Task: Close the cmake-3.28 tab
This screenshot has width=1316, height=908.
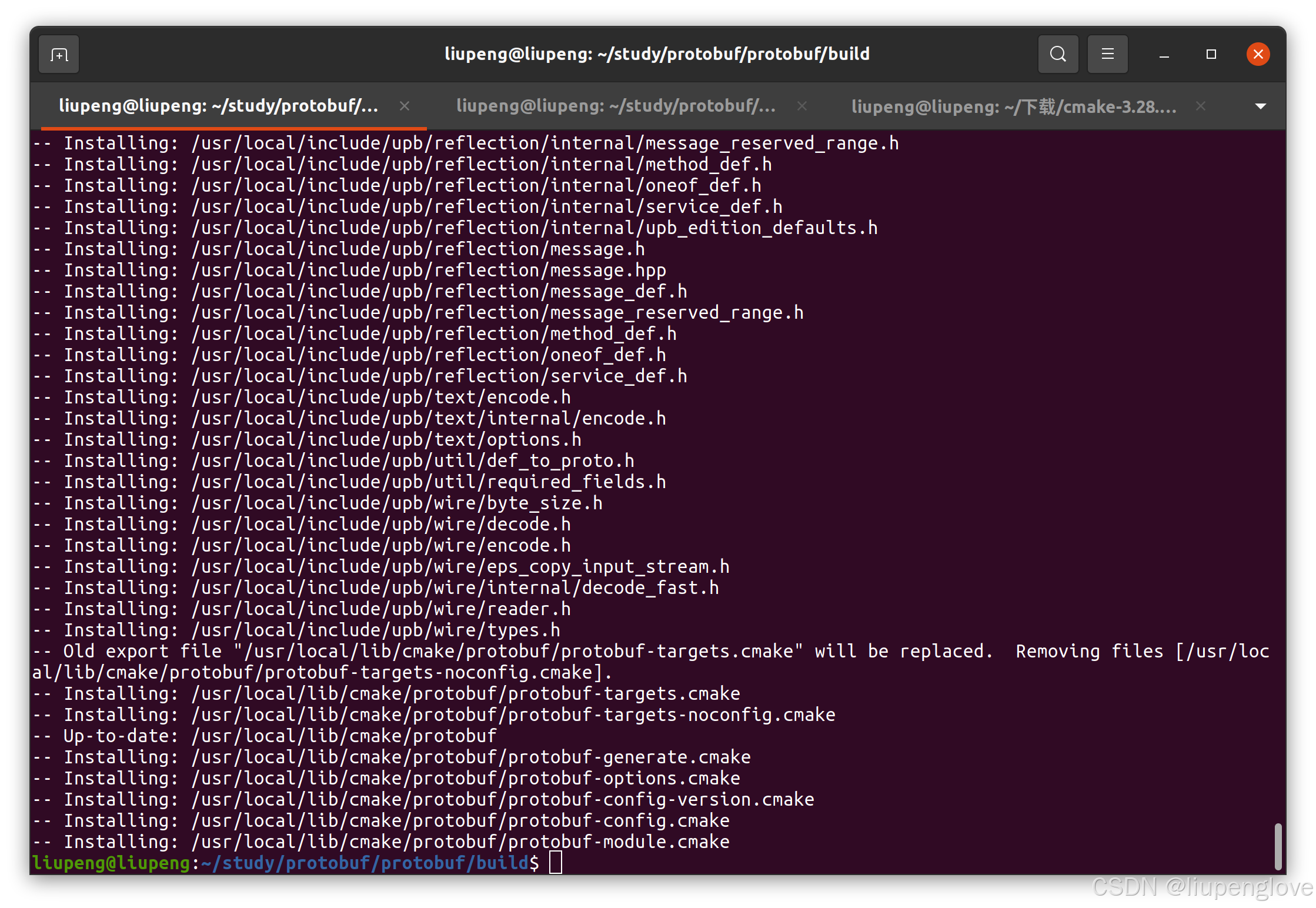Action: (x=1200, y=106)
